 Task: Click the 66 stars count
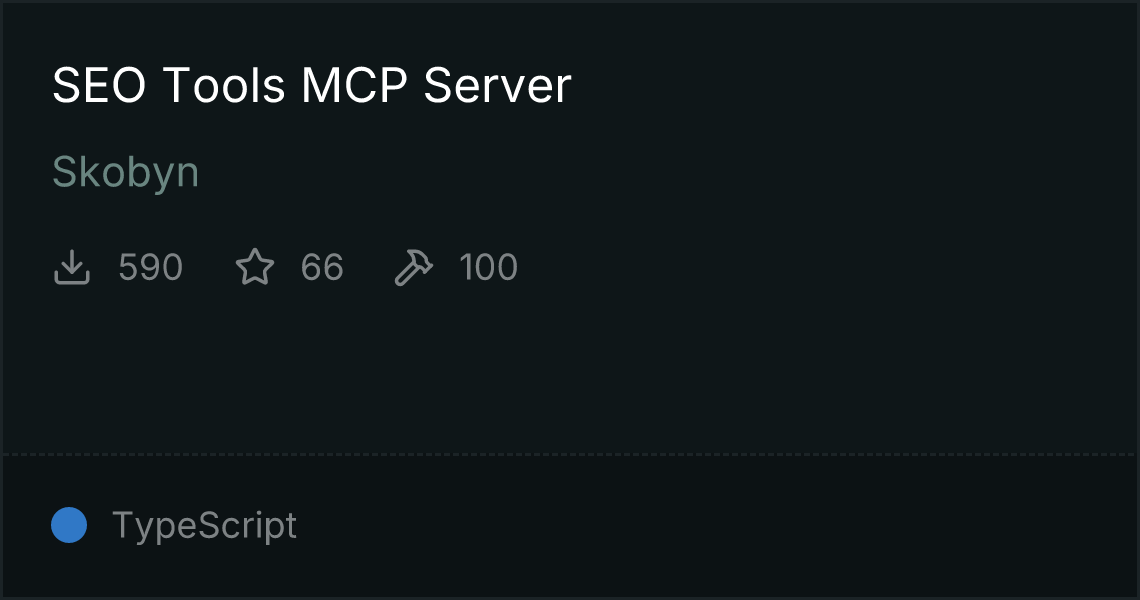(x=322, y=267)
